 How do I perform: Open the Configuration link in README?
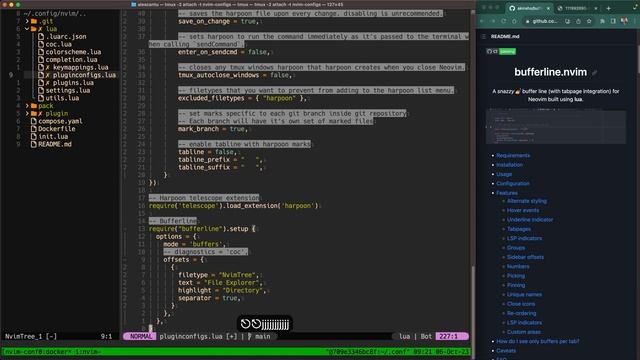(513, 184)
